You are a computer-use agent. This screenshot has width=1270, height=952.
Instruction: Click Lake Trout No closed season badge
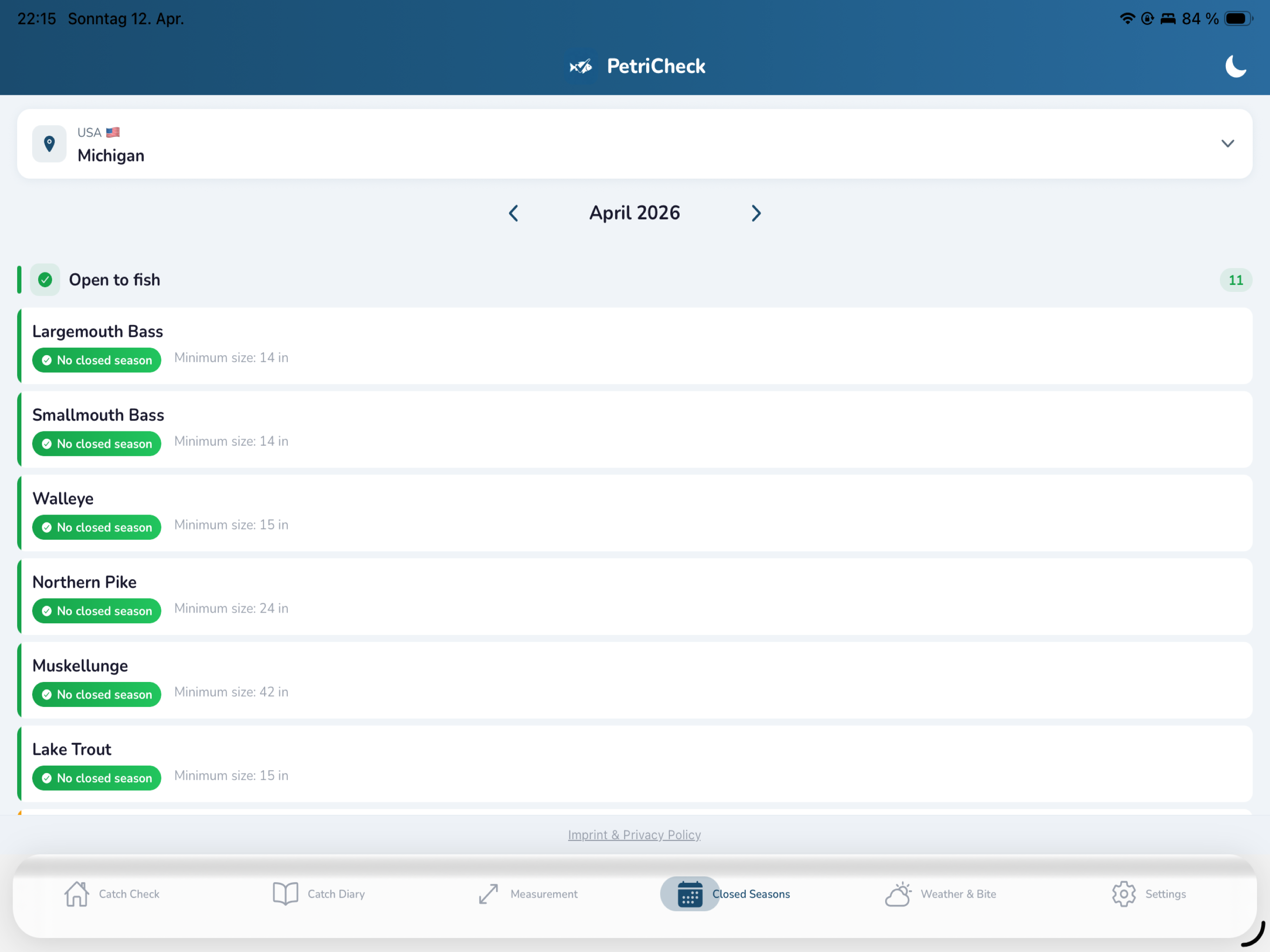pyautogui.click(x=96, y=778)
